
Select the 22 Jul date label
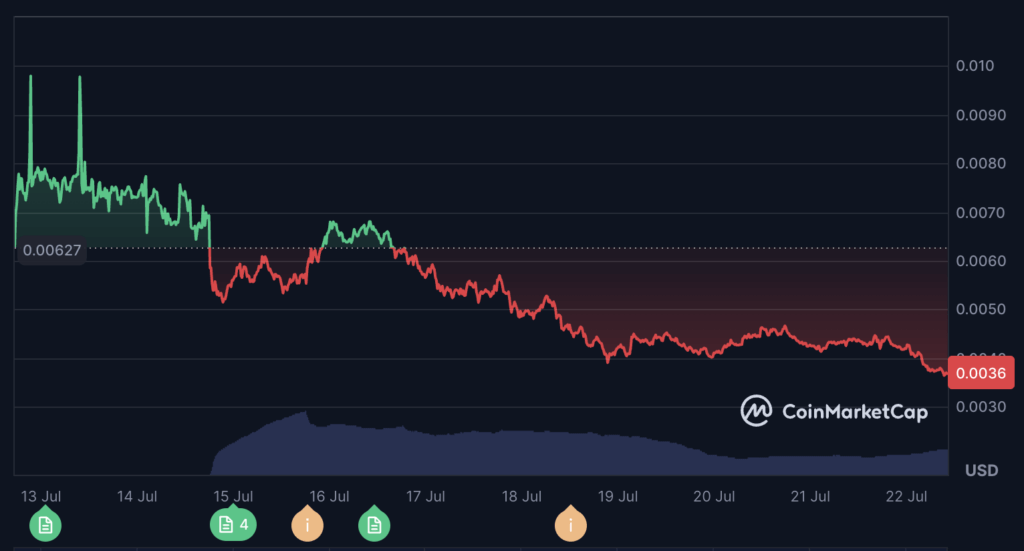pyautogui.click(x=907, y=496)
